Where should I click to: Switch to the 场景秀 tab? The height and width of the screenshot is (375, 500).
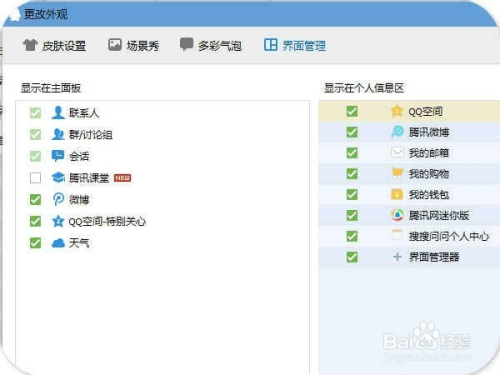[134, 45]
